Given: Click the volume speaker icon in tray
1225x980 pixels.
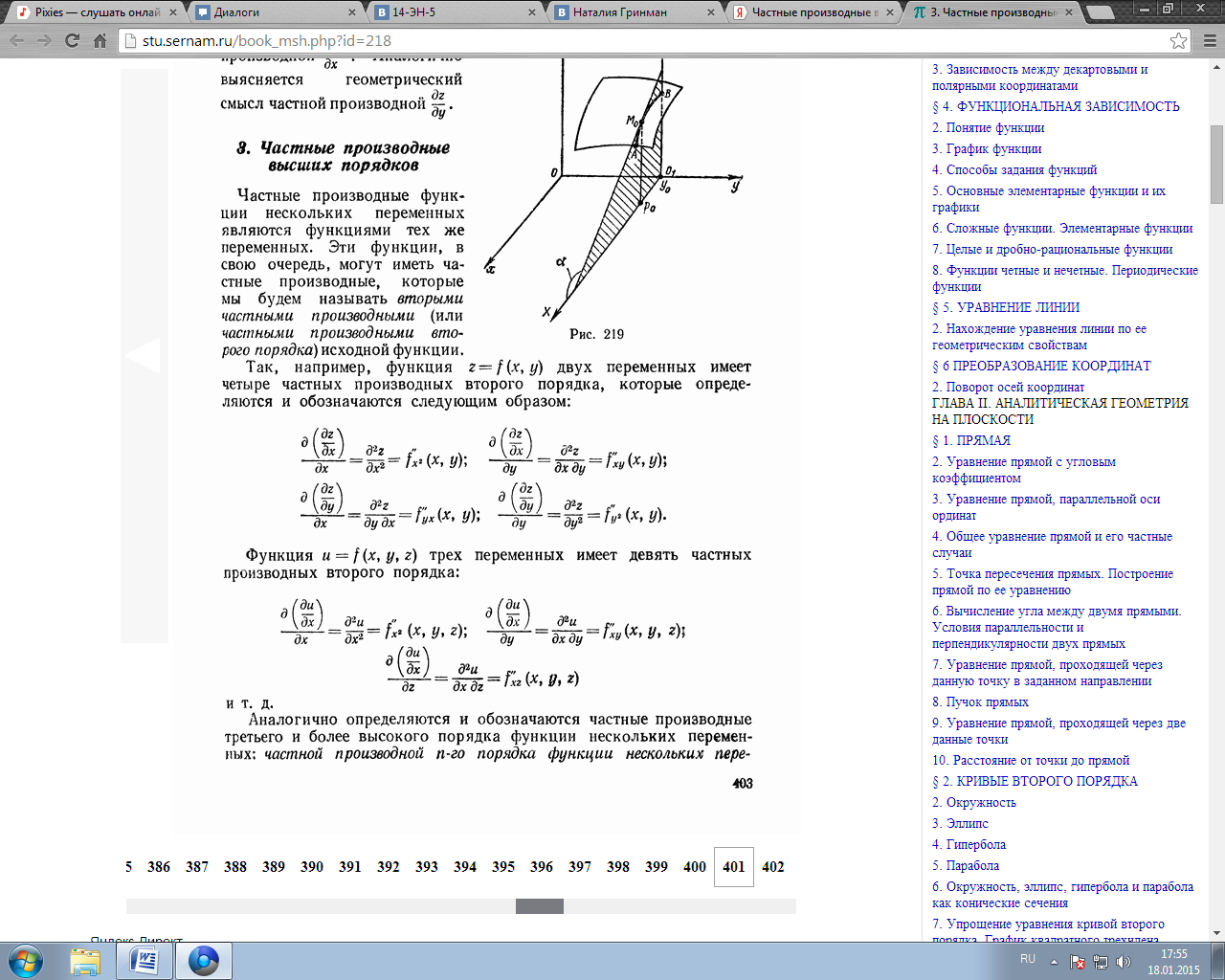Looking at the screenshot, I should [x=1123, y=962].
